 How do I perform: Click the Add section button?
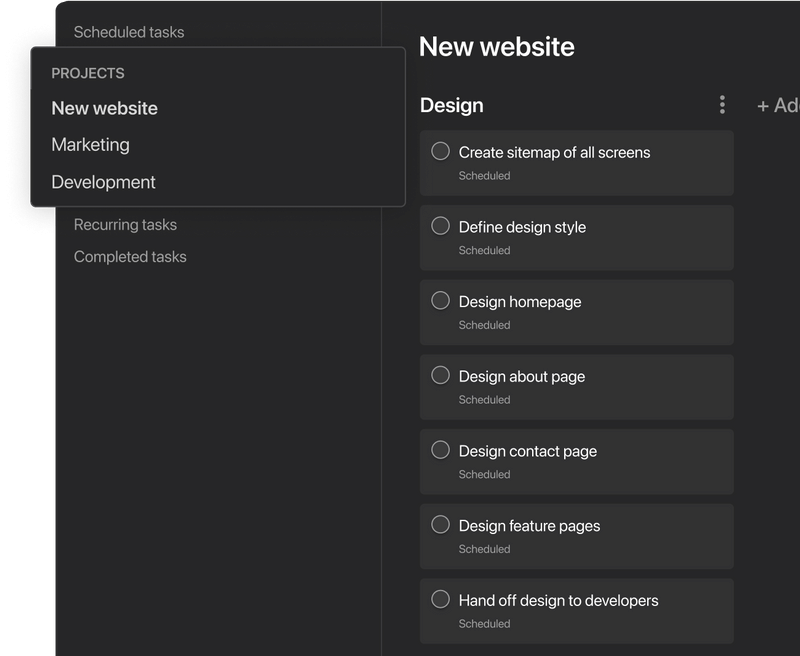[x=778, y=105]
